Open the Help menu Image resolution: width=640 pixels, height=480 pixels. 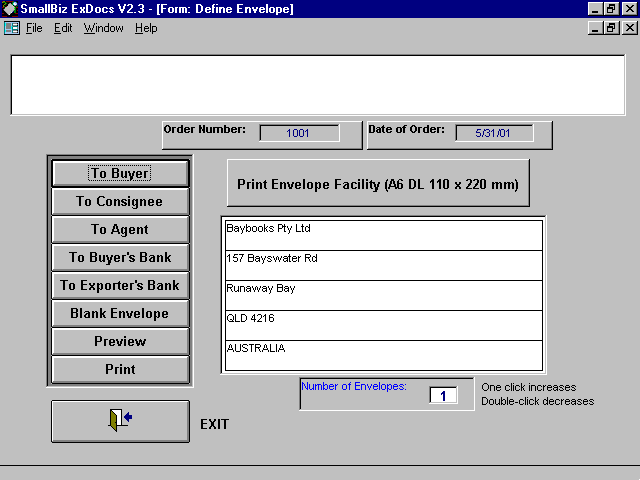[146, 28]
